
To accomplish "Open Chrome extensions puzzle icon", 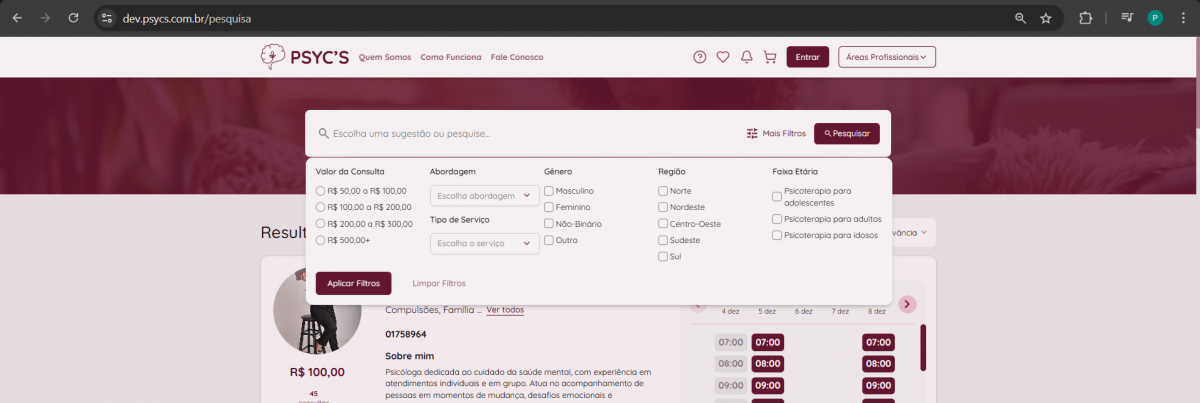I will click(x=1085, y=18).
